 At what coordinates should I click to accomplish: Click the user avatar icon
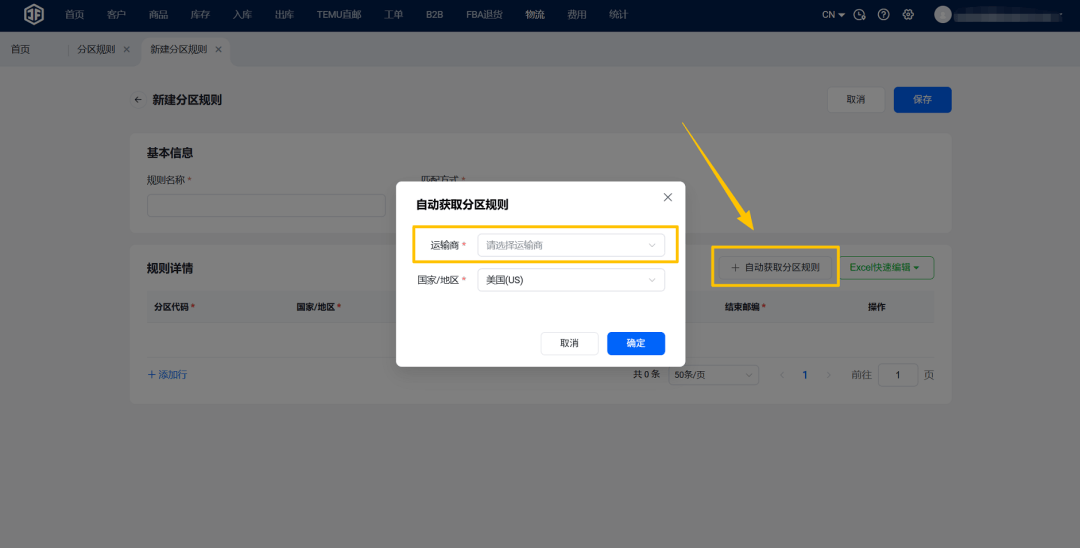click(x=942, y=15)
